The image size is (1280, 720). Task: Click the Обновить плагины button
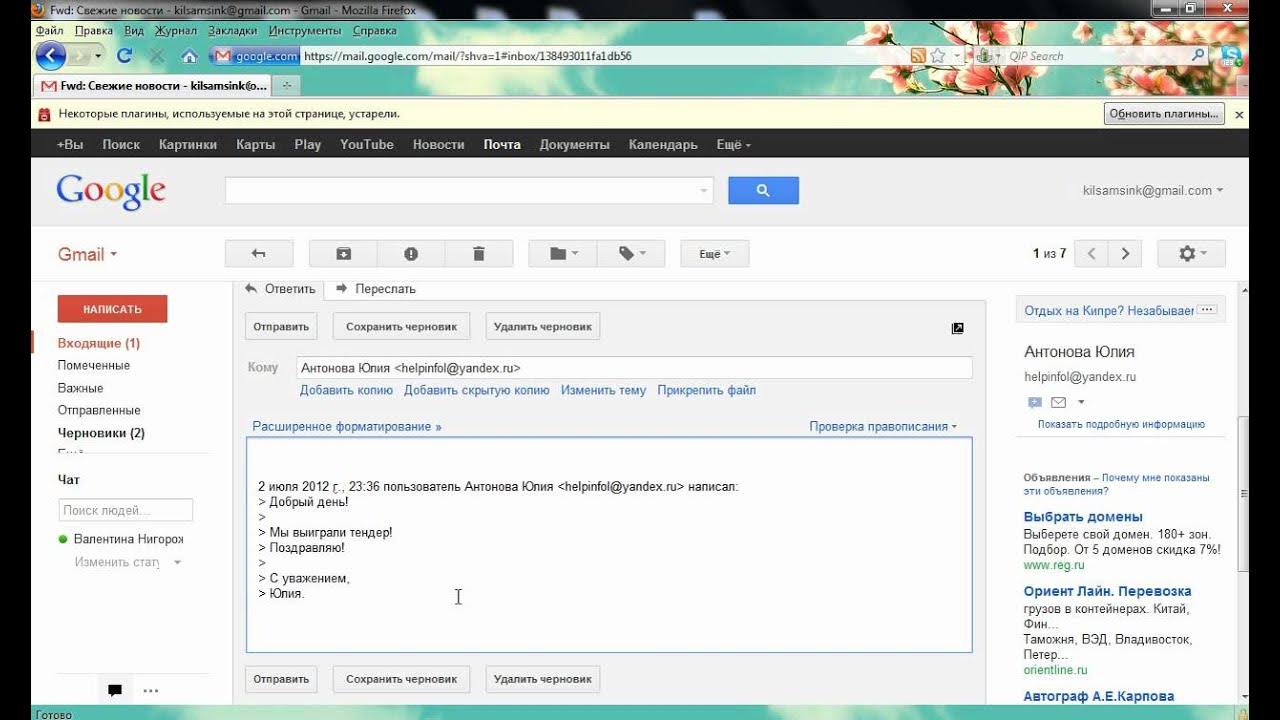1164,114
